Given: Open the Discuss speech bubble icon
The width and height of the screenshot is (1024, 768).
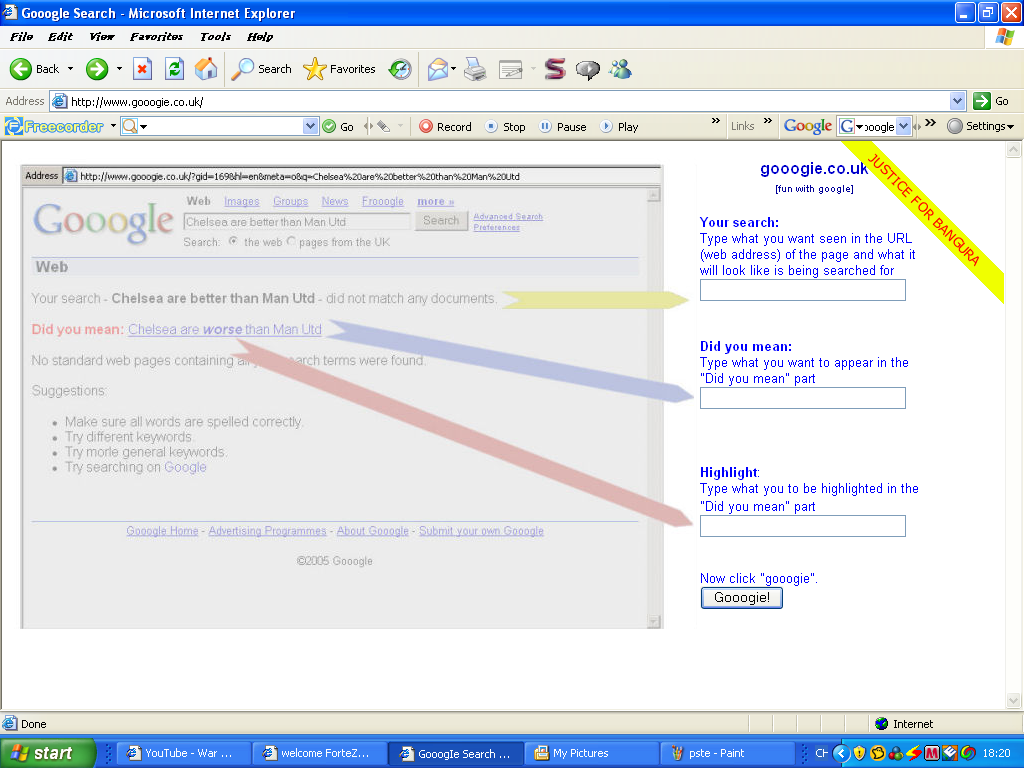Looking at the screenshot, I should [587, 69].
